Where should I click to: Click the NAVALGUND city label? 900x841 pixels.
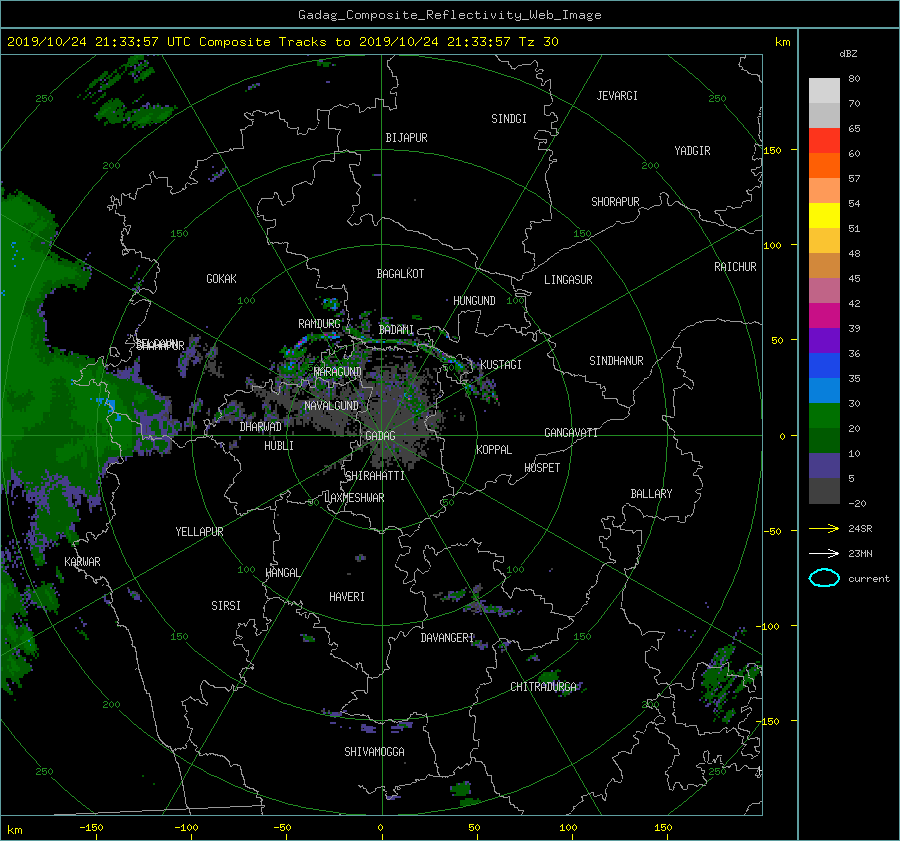coord(331,406)
